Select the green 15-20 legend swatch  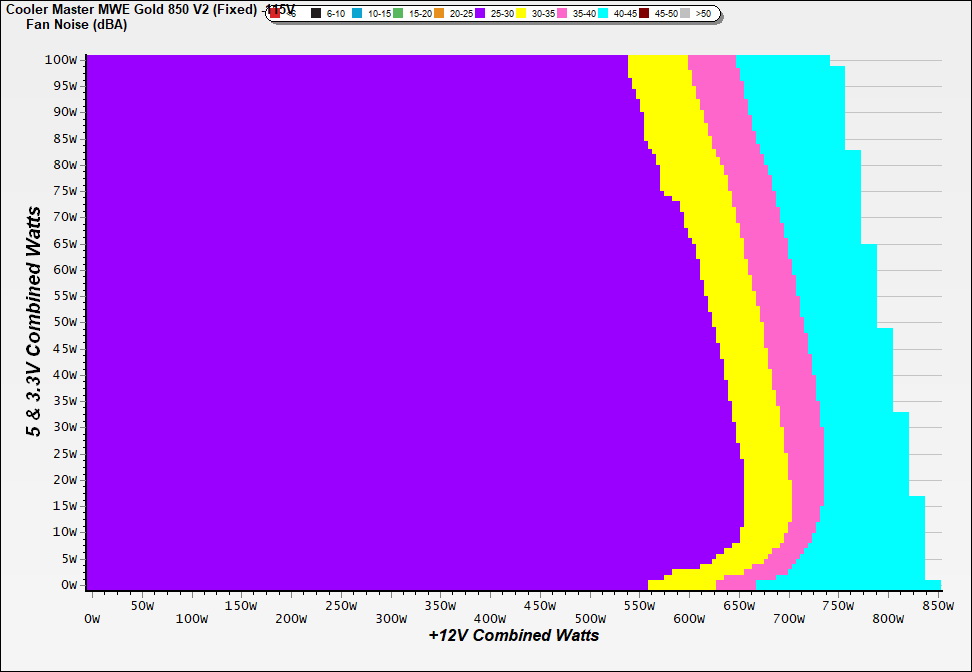[x=399, y=14]
